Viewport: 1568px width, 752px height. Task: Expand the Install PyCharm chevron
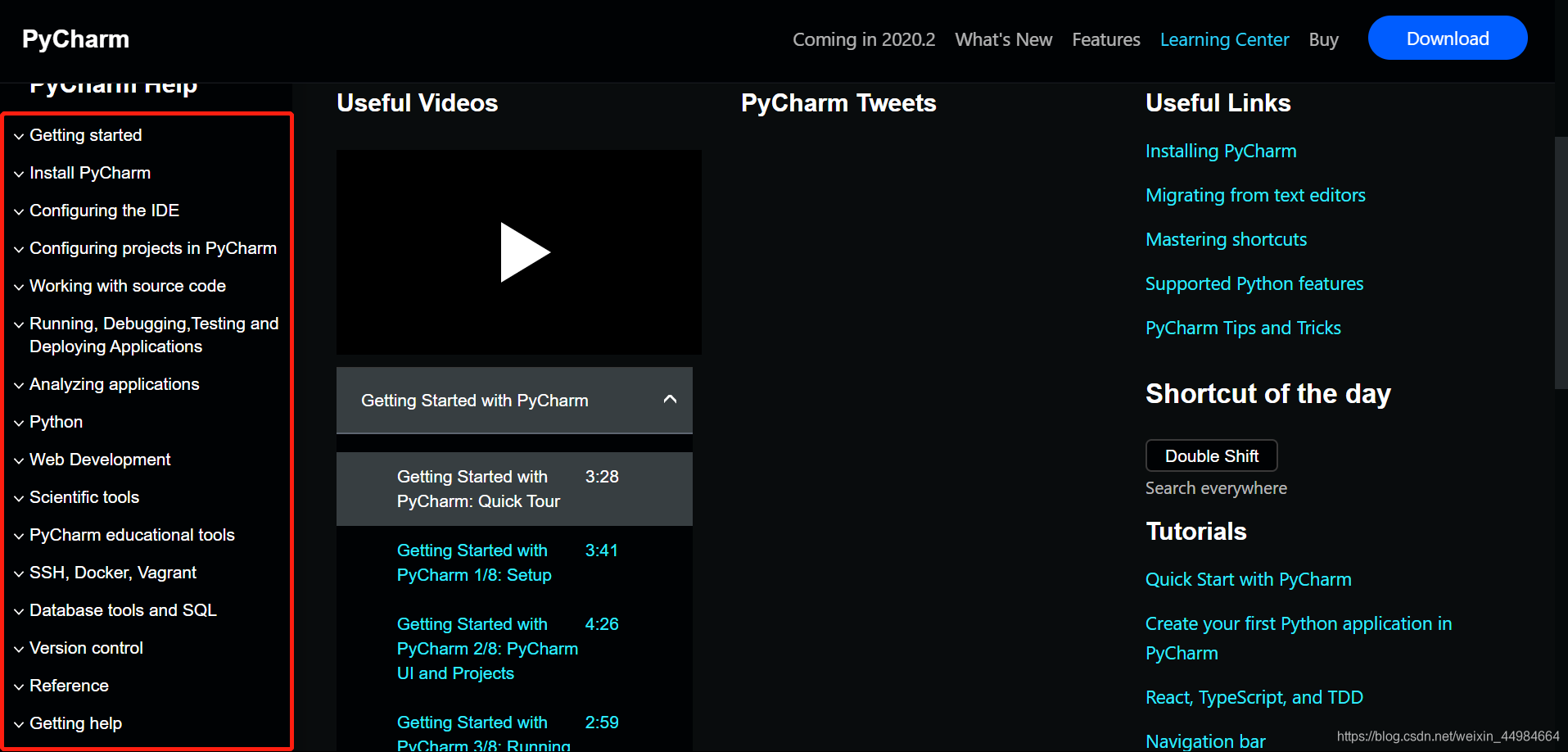(19, 174)
